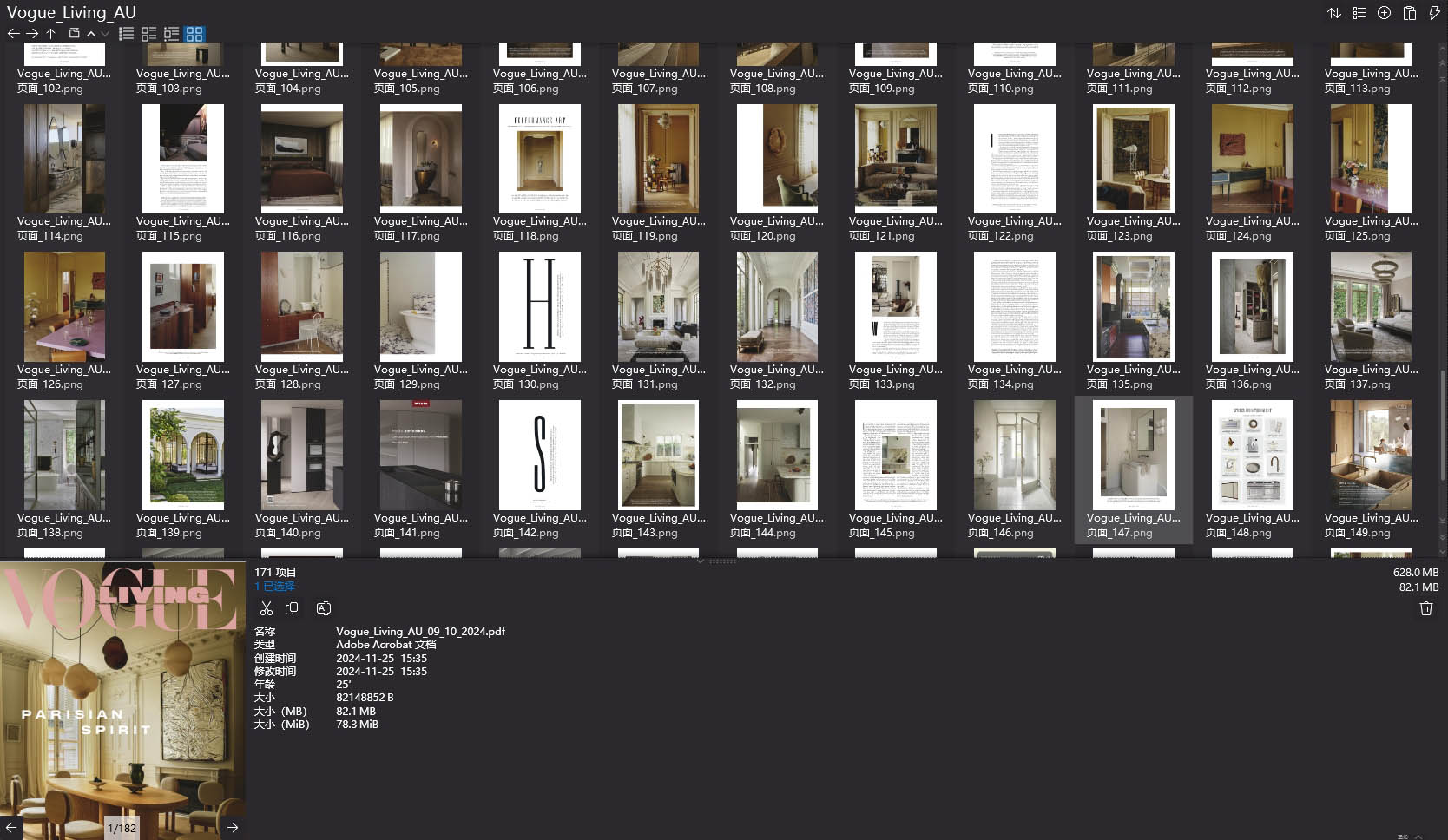Click file name label 页面_122.png
1448x840 pixels.
pos(1015,228)
